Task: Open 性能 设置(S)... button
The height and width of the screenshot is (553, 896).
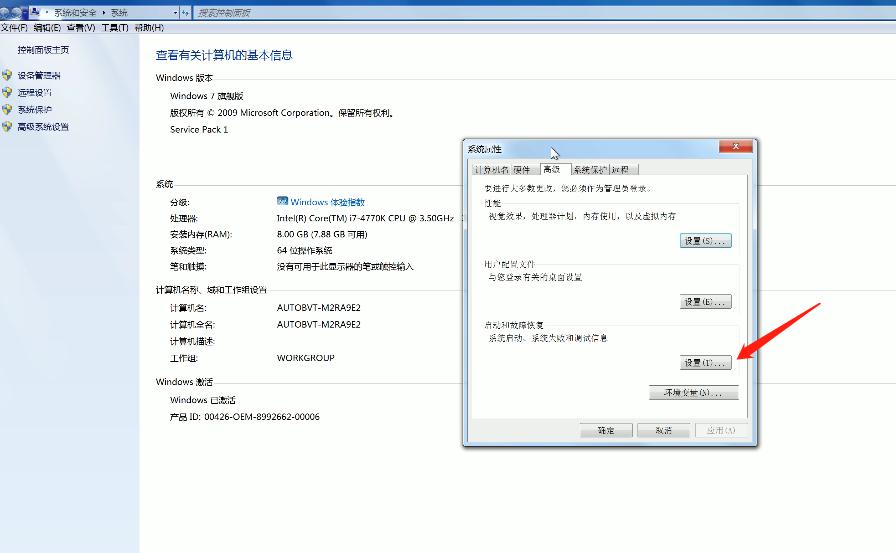Action: (706, 241)
